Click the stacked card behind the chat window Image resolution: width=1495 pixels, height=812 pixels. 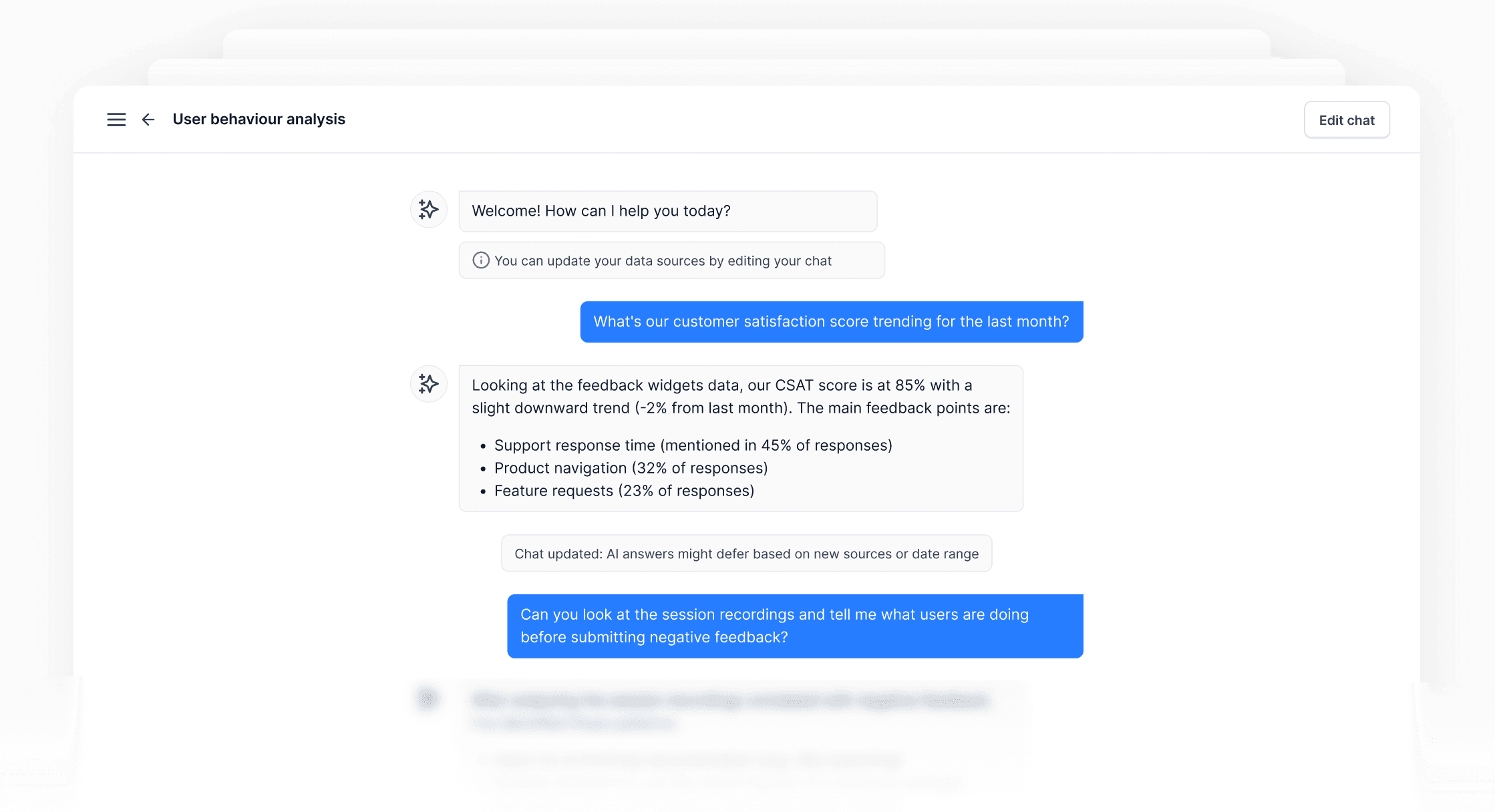coord(747,71)
